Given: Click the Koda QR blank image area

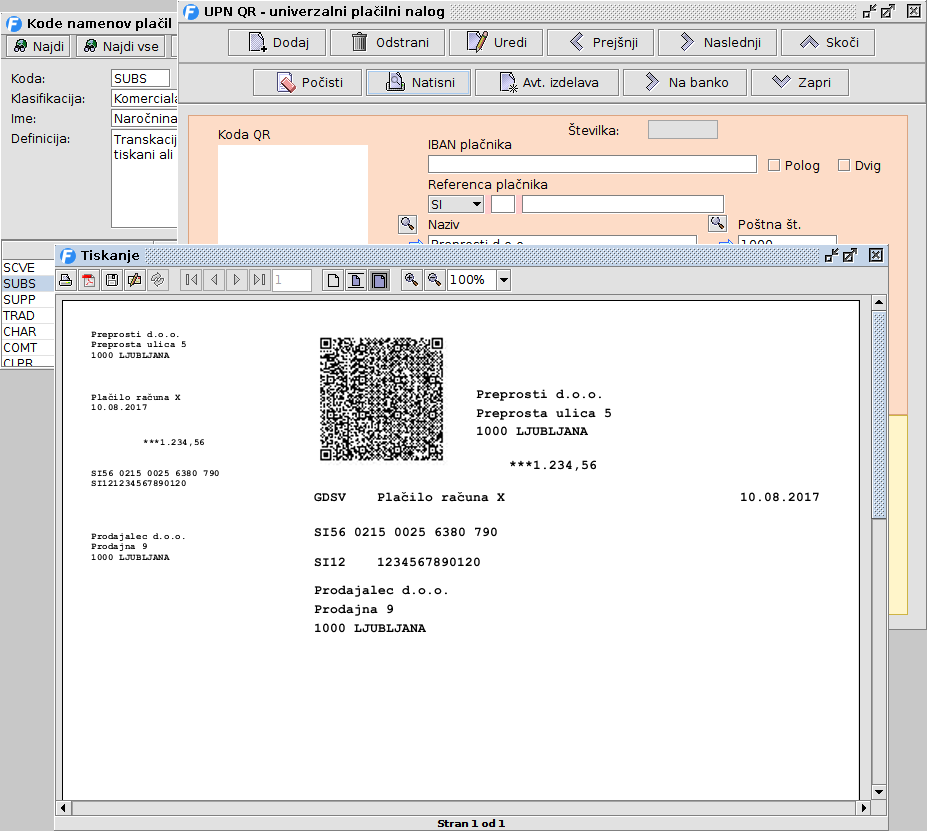Looking at the screenshot, I should [x=293, y=194].
